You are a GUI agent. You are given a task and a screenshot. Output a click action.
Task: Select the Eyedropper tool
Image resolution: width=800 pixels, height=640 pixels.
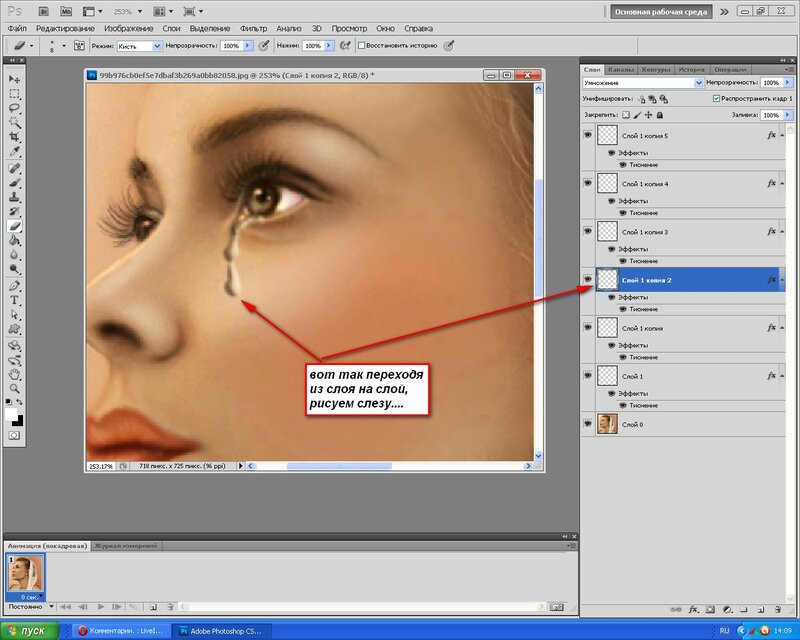(15, 151)
